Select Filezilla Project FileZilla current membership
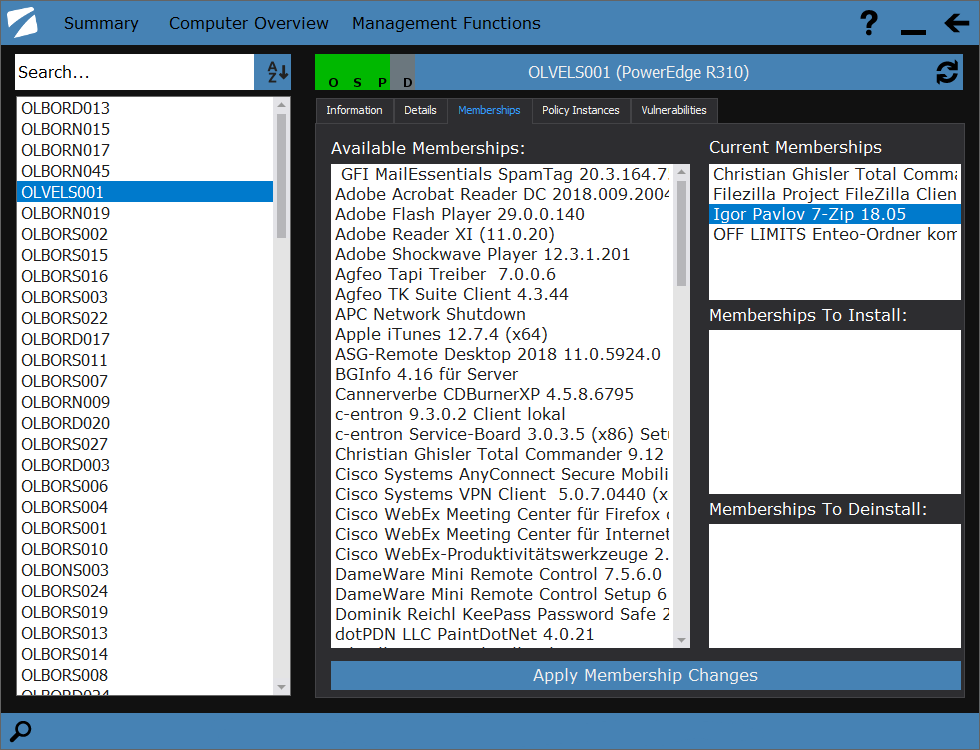Image resolution: width=980 pixels, height=750 pixels. [835, 194]
